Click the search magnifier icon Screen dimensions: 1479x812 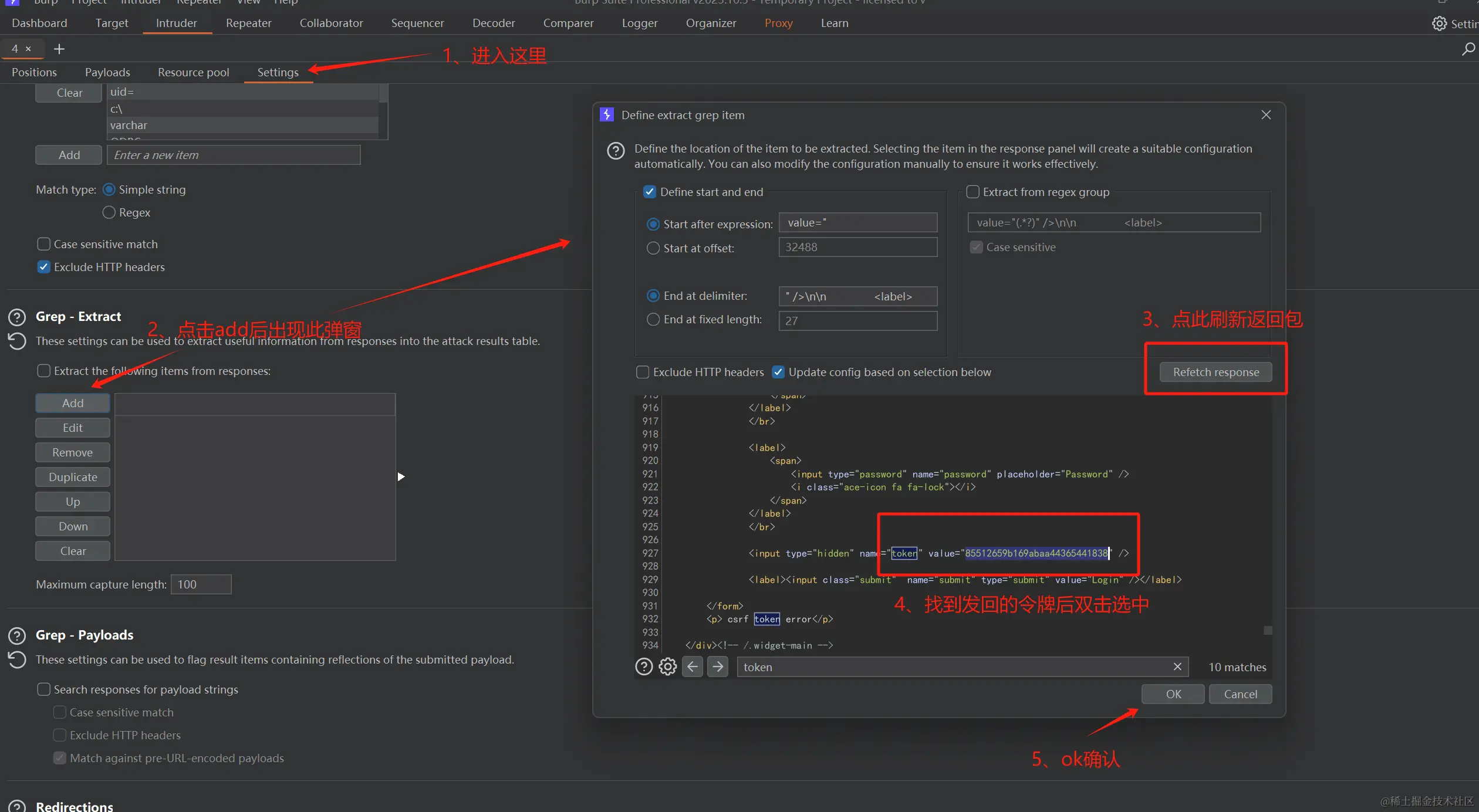(x=1468, y=49)
